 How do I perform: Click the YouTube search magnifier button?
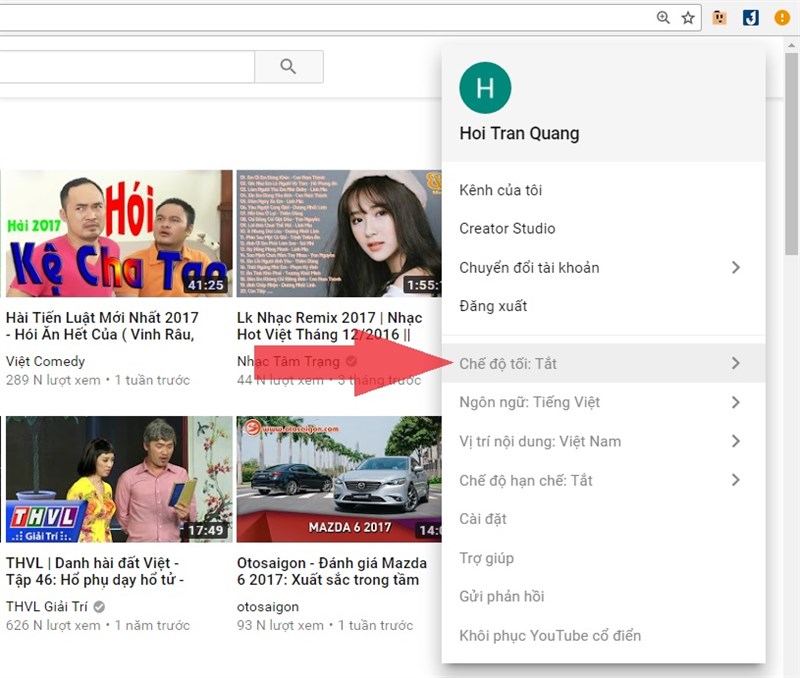click(288, 66)
